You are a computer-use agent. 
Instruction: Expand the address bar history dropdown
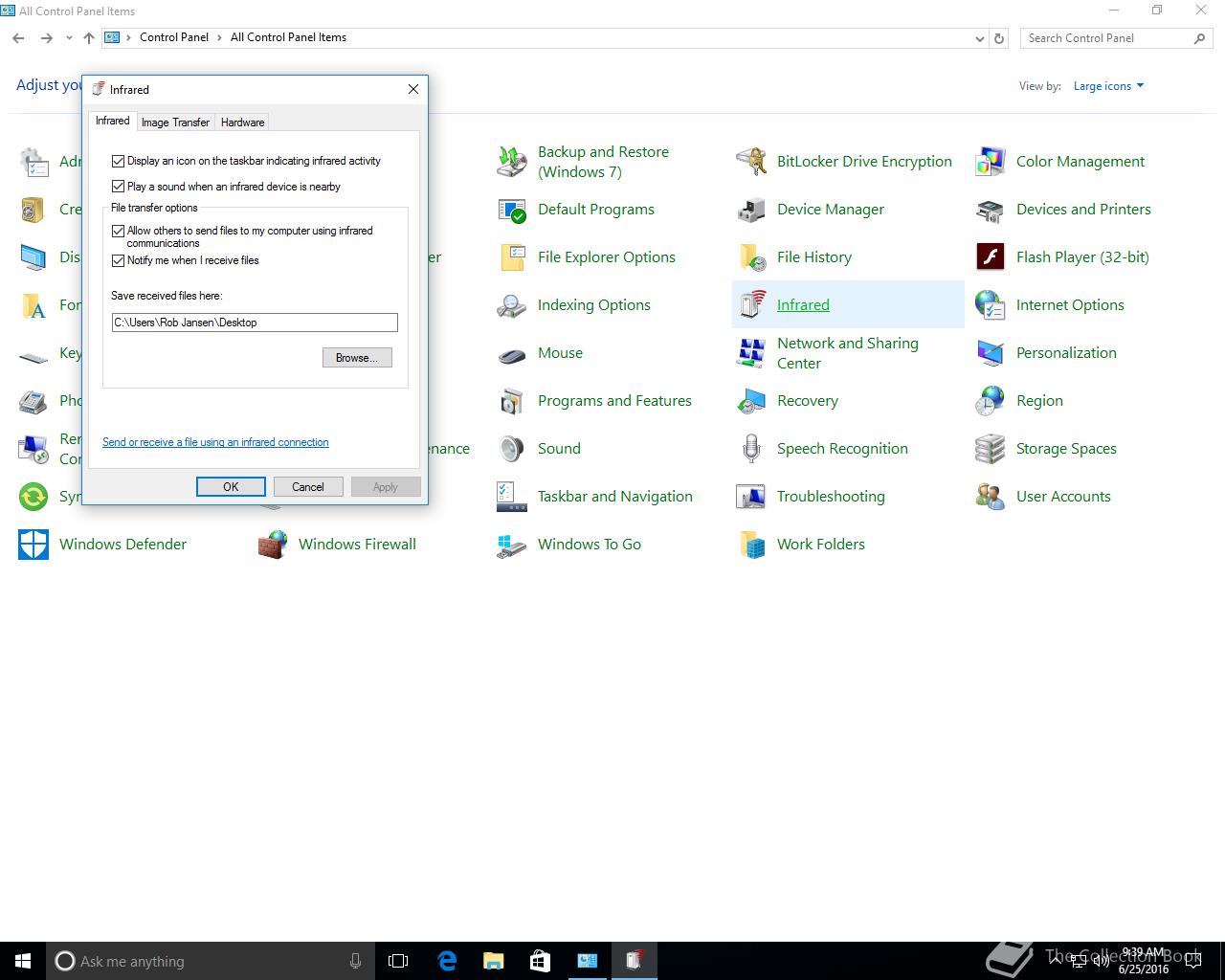(x=979, y=38)
